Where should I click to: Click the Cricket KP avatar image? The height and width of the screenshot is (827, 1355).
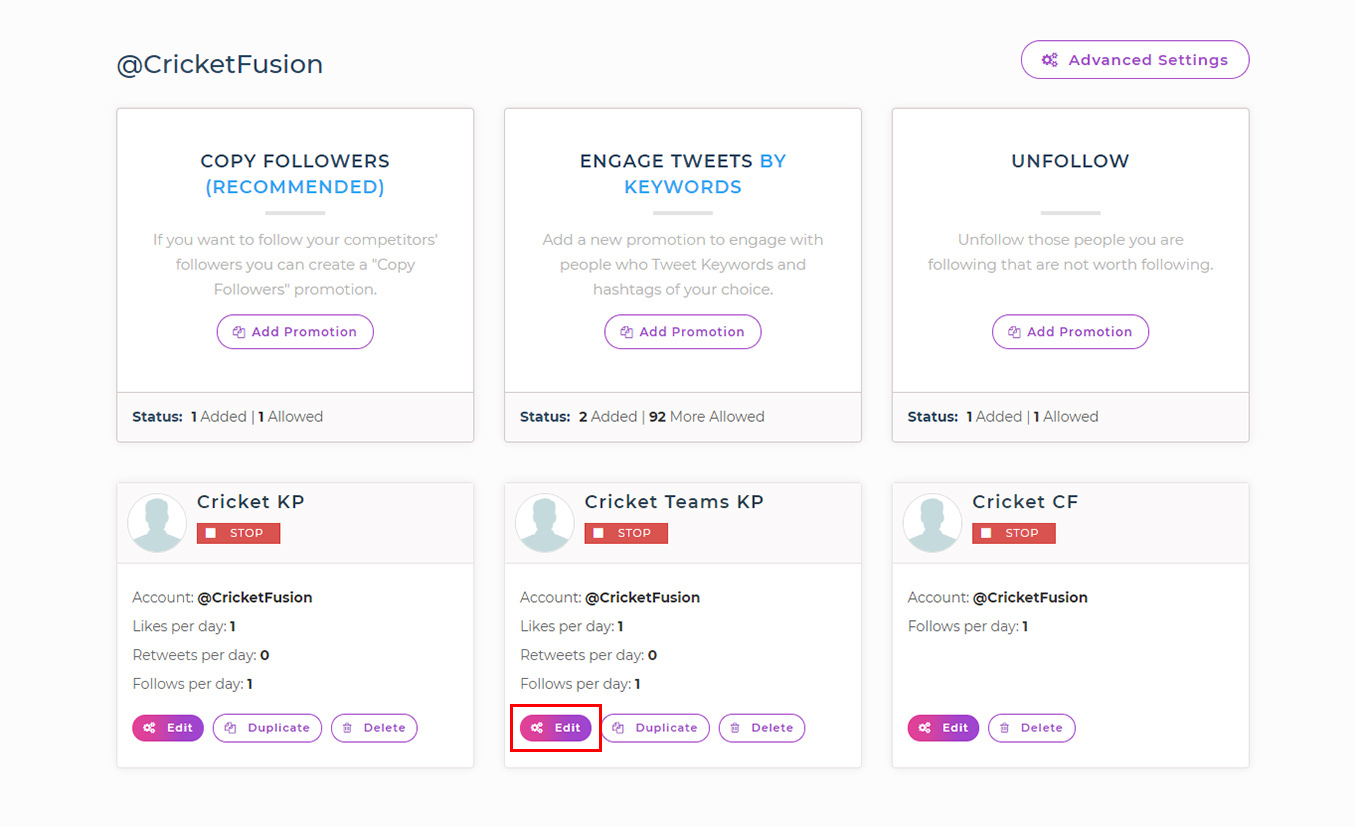coord(158,523)
